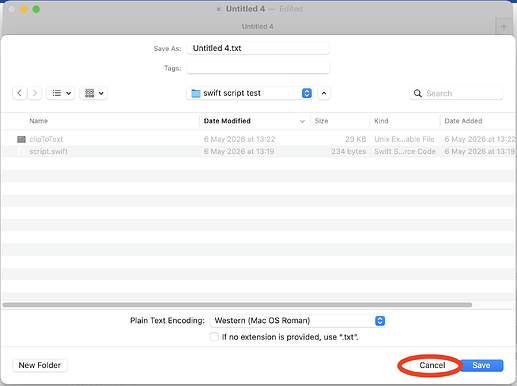Click the folder icon in the location popup
Screen dimensions: 517x386
click(x=196, y=93)
